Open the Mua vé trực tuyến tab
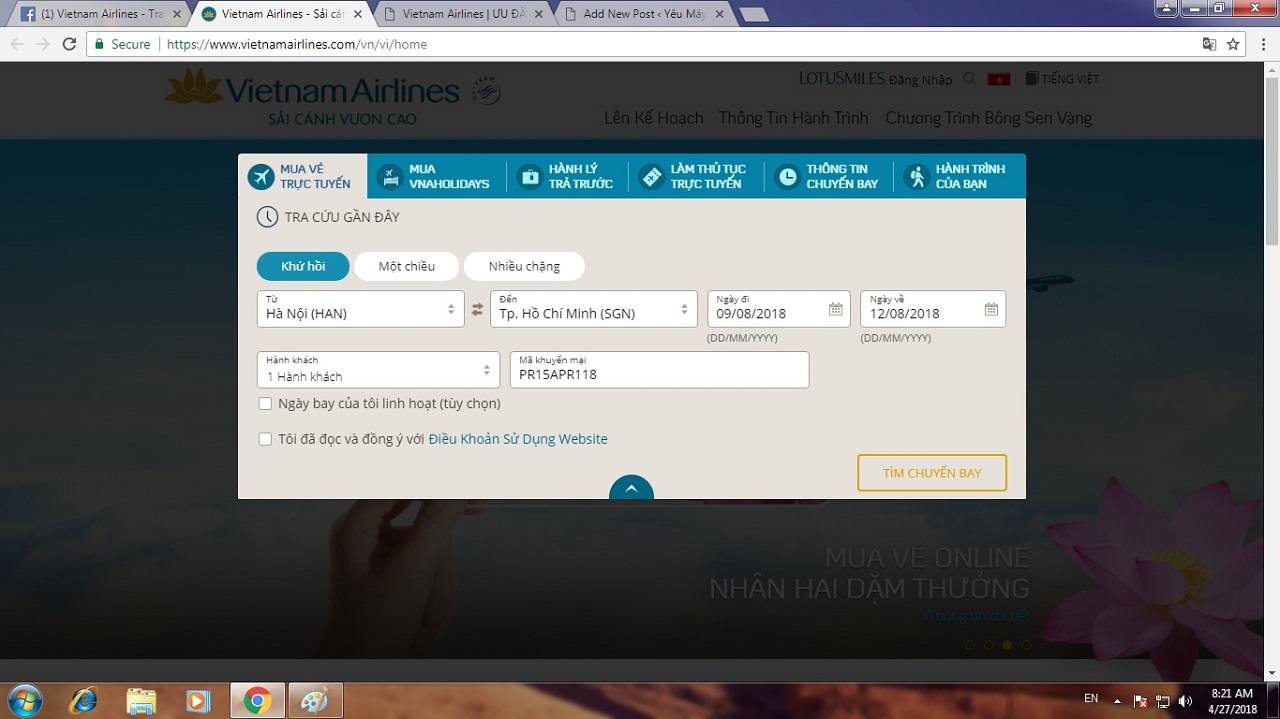Image resolution: width=1280 pixels, height=719 pixels. point(303,177)
